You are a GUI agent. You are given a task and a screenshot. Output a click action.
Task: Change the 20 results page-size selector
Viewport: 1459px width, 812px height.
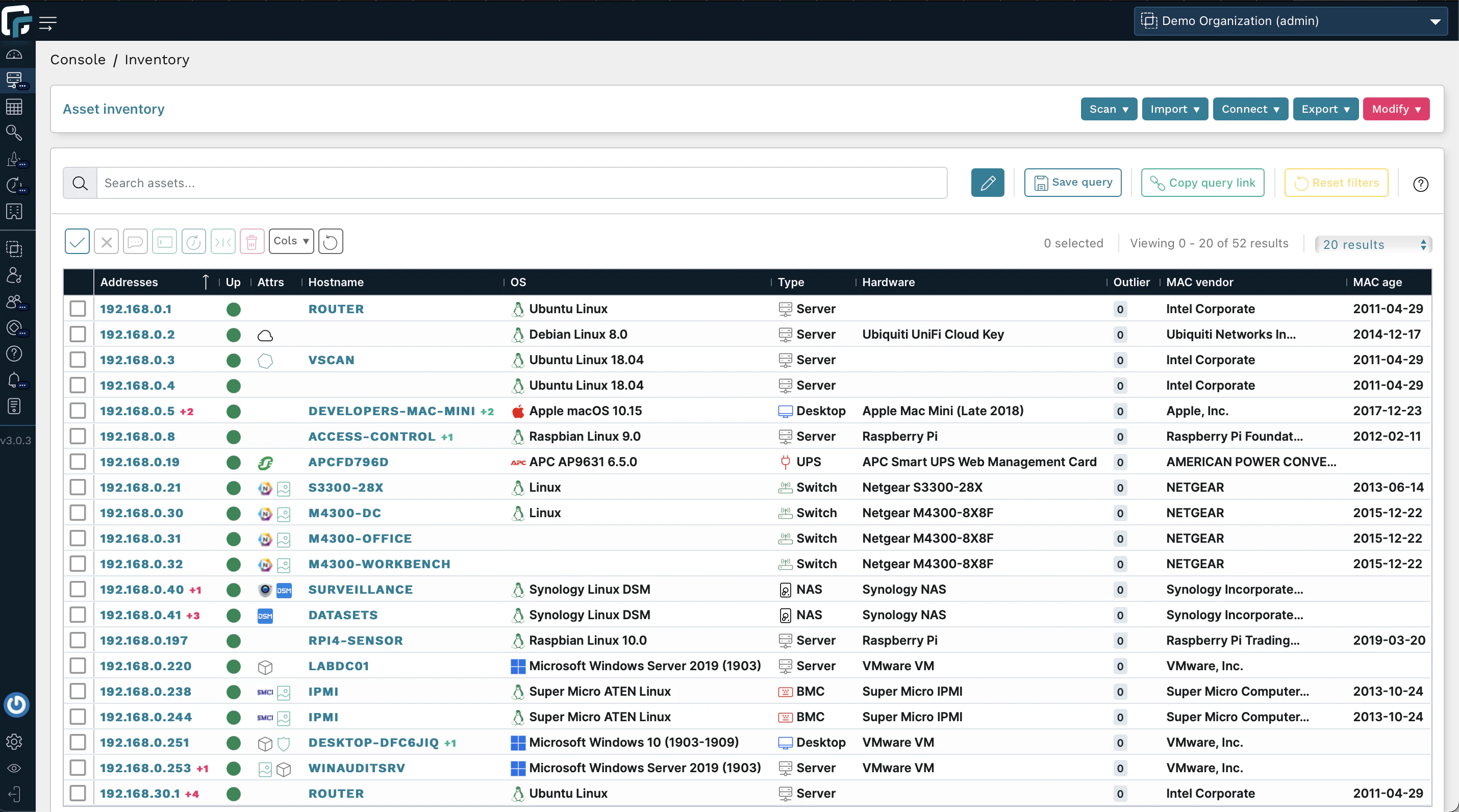1373,244
